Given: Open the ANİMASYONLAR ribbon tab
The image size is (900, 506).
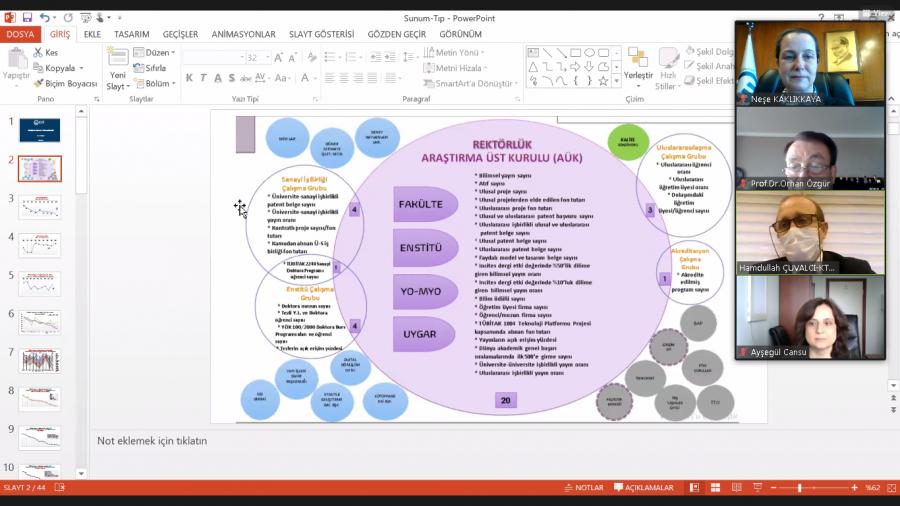Looking at the screenshot, I should point(243,34).
